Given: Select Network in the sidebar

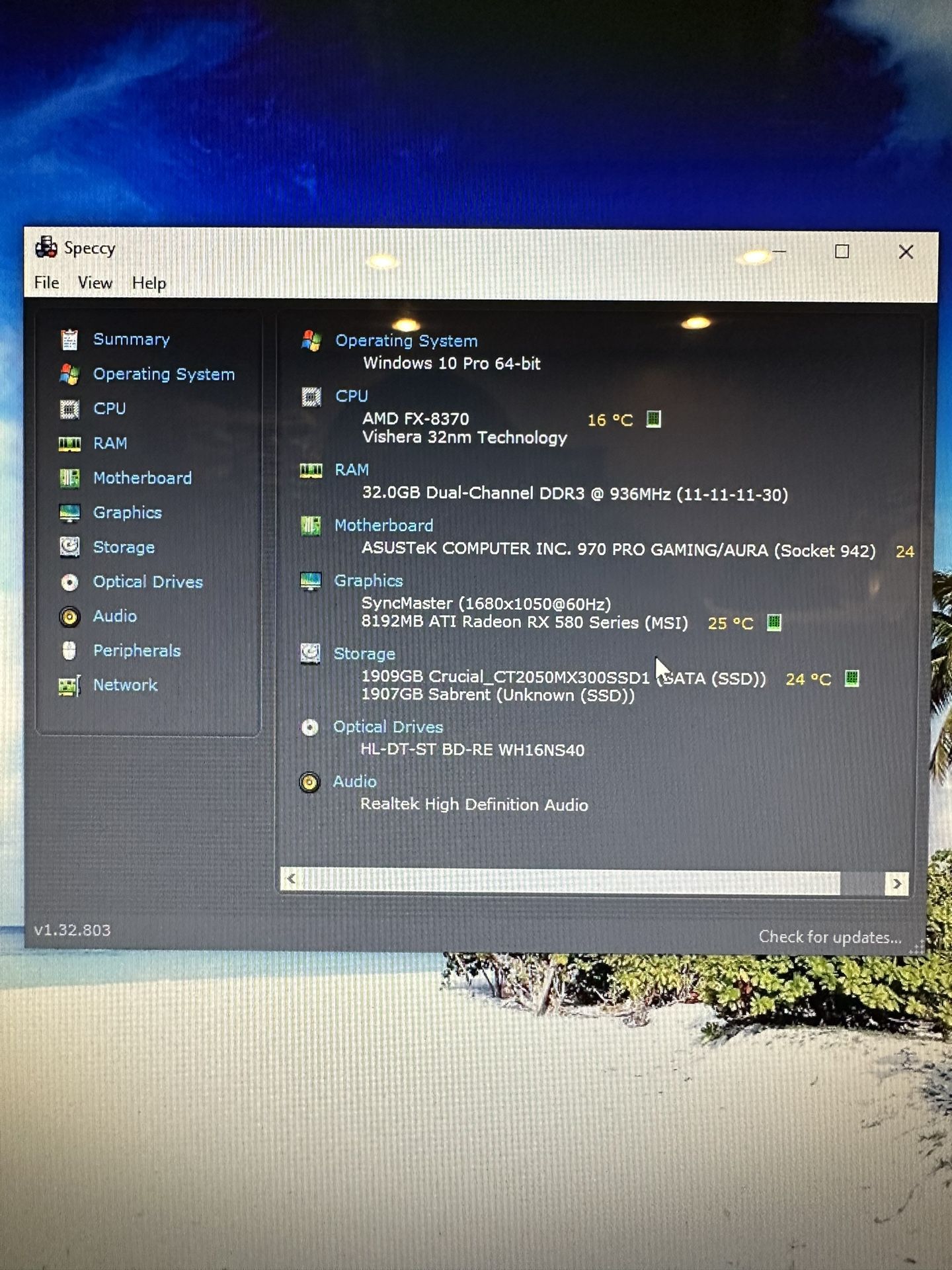Looking at the screenshot, I should tap(126, 685).
